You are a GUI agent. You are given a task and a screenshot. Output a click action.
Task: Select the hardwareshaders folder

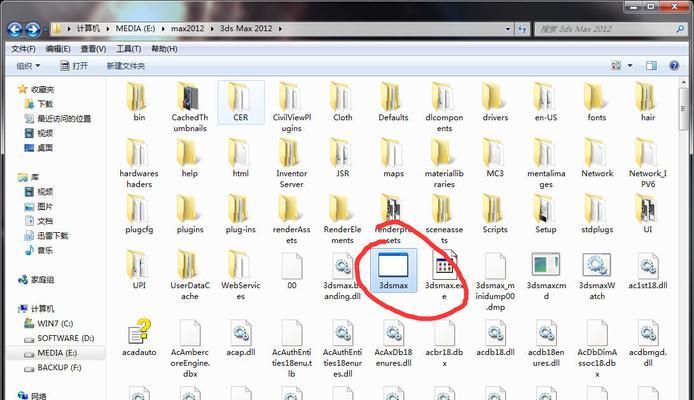click(139, 163)
